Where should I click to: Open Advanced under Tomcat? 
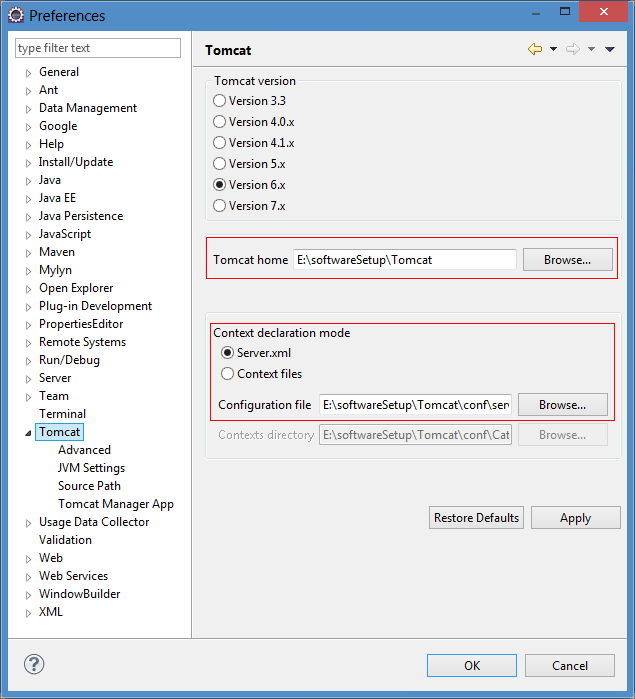tap(84, 450)
